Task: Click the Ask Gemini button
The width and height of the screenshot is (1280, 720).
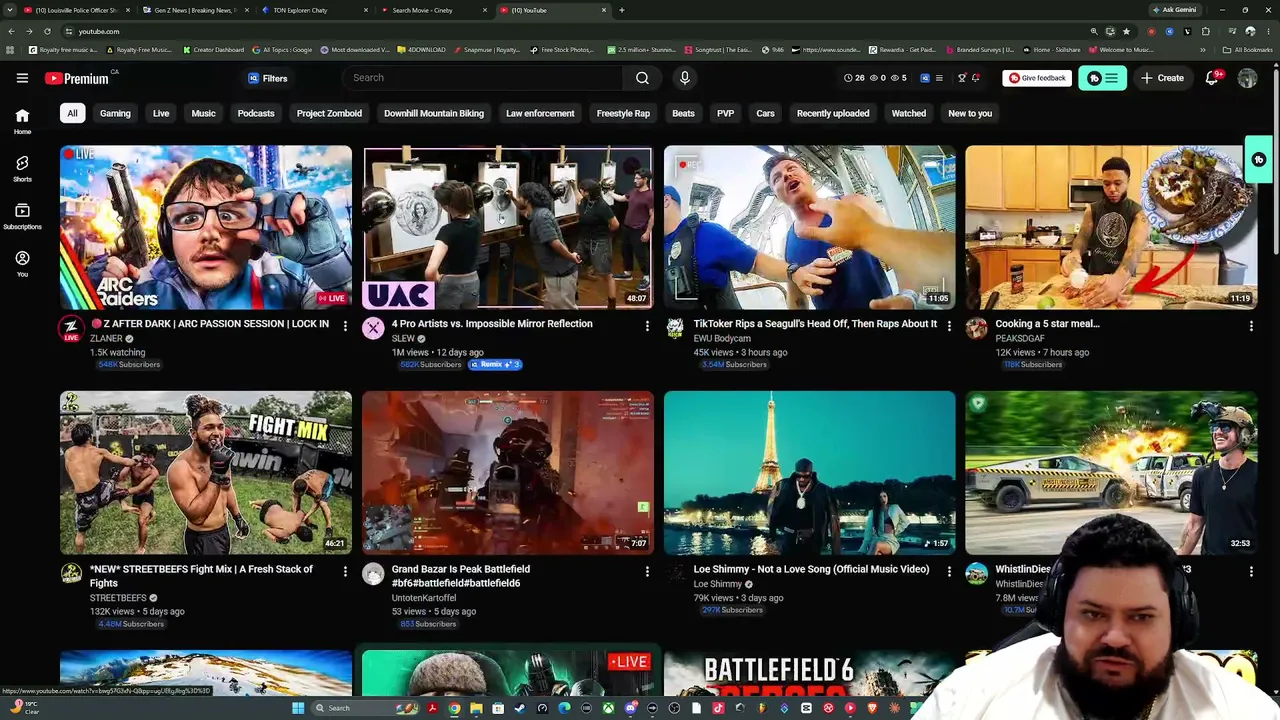Action: 1174,10
